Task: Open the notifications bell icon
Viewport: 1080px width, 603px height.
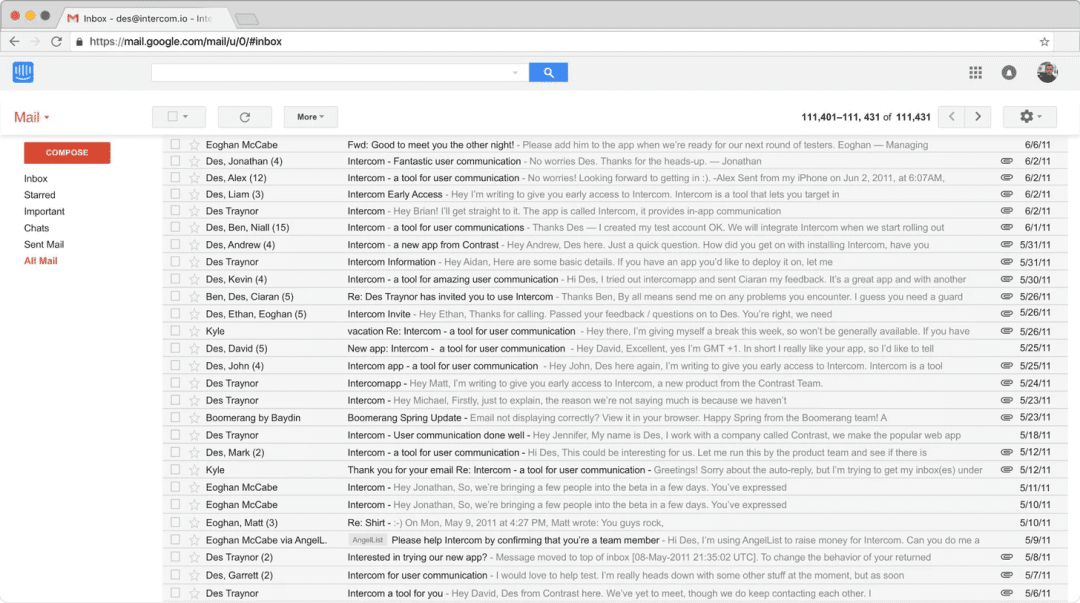Action: click(x=1009, y=72)
